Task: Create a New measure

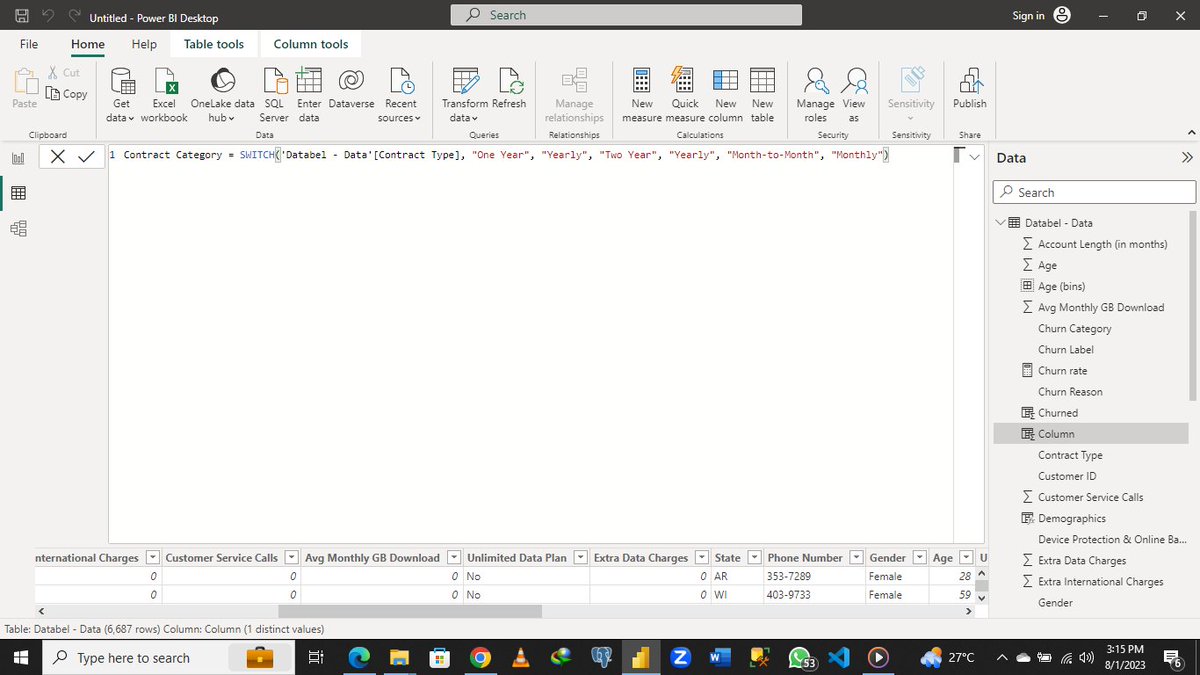Action: pyautogui.click(x=642, y=95)
